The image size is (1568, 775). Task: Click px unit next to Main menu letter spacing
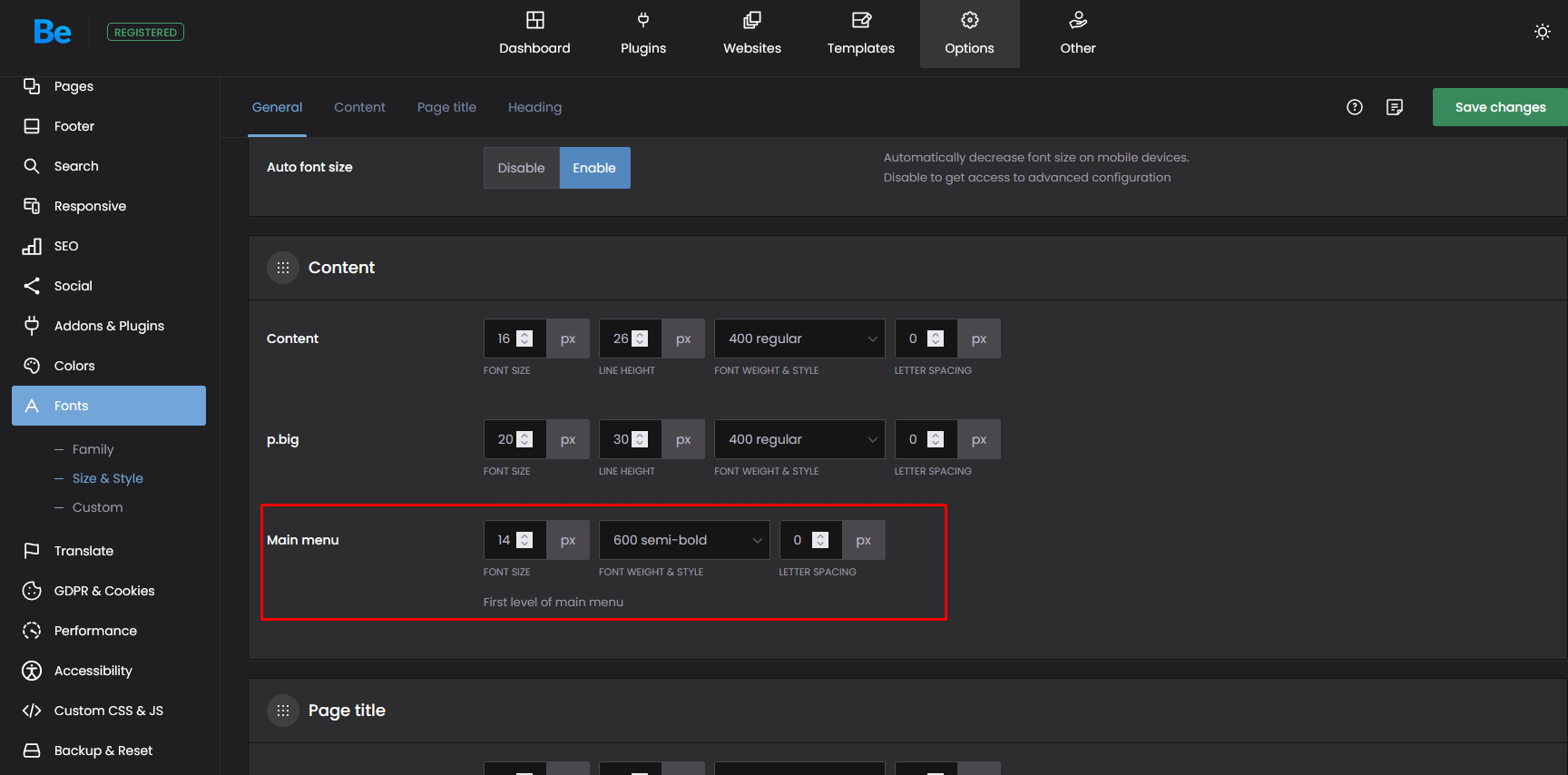(864, 540)
